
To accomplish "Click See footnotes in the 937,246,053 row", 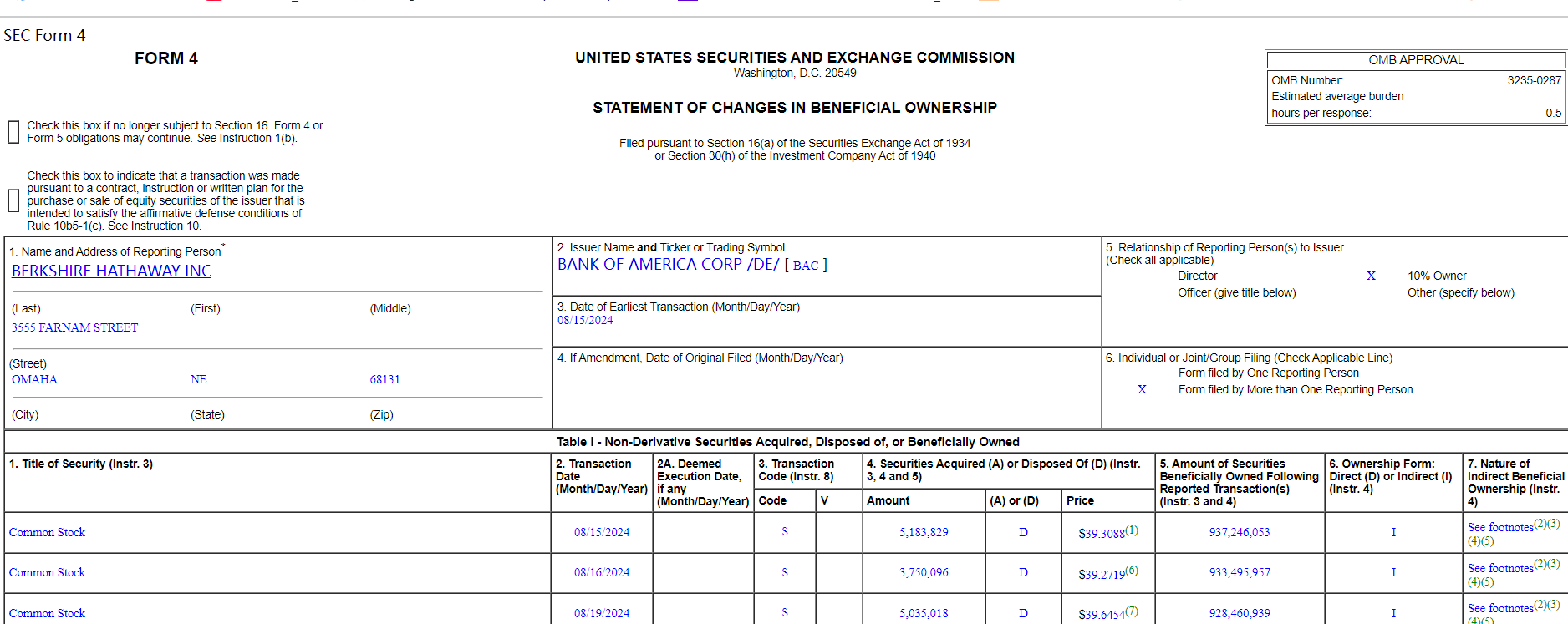I will point(1500,527).
